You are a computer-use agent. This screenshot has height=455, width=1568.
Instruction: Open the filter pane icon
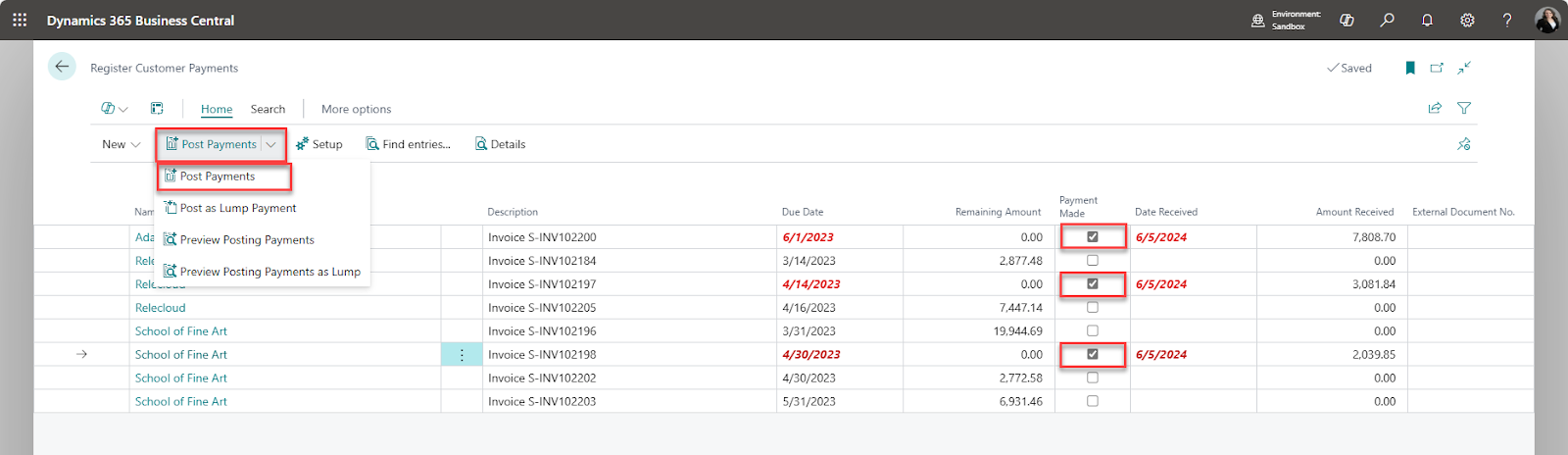(x=1463, y=108)
